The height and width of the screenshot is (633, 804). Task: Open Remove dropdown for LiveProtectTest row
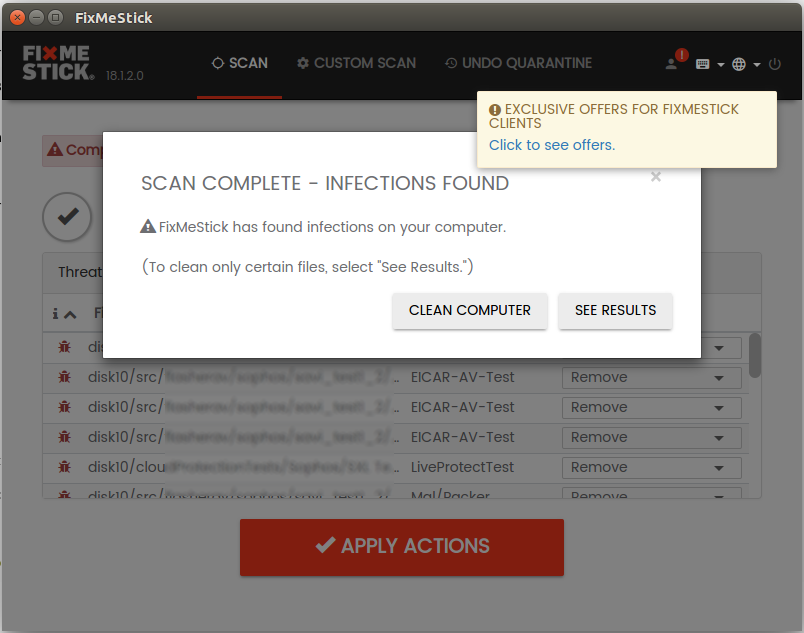(652, 467)
